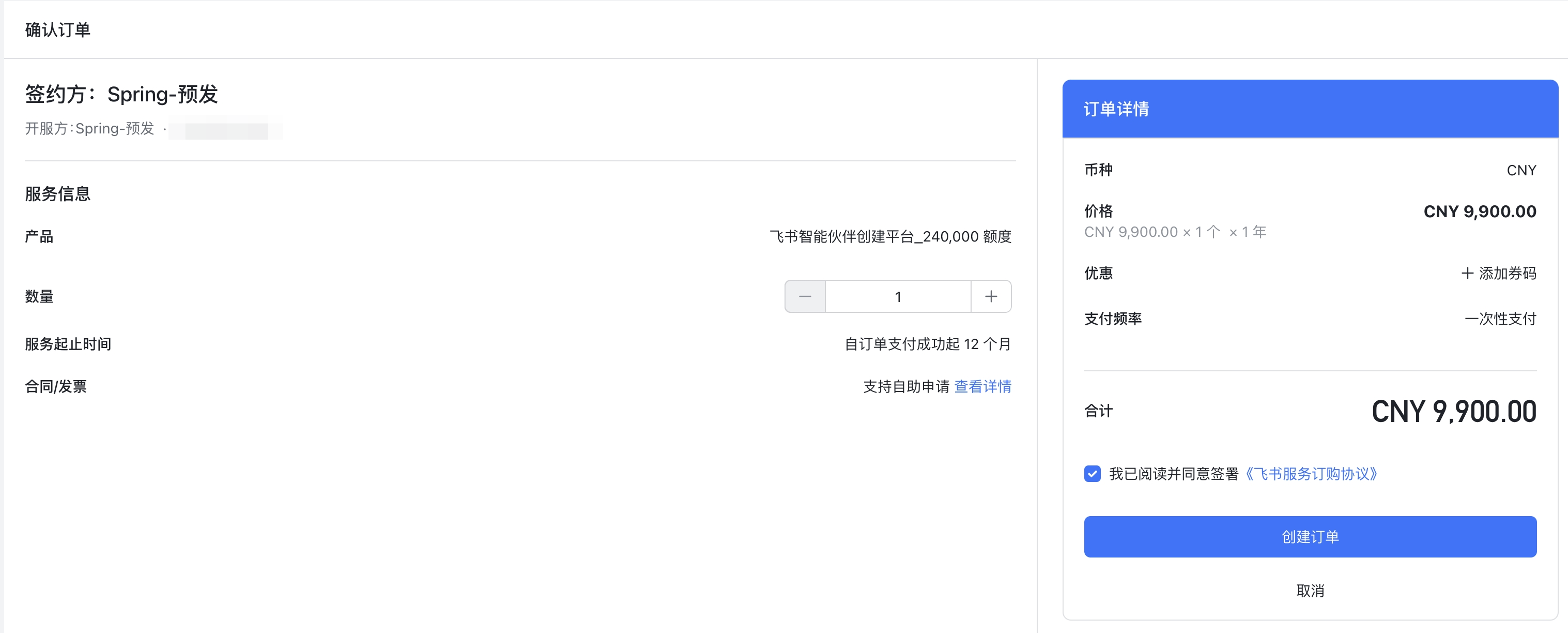Click the large 合计 total CNY 9,900.00
1568x633 pixels.
[x=1454, y=411]
